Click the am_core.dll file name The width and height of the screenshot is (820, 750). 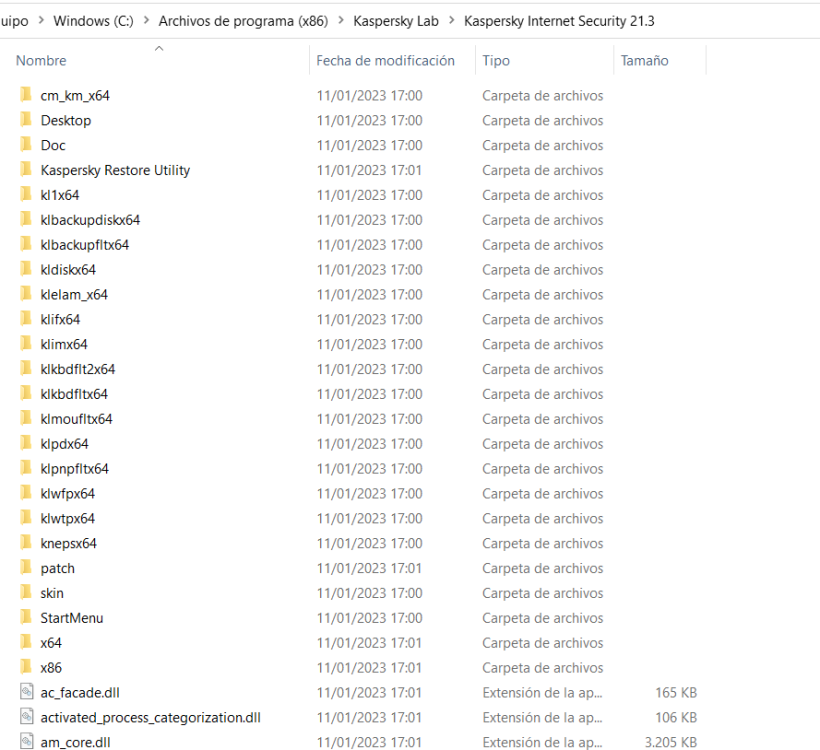(75, 742)
